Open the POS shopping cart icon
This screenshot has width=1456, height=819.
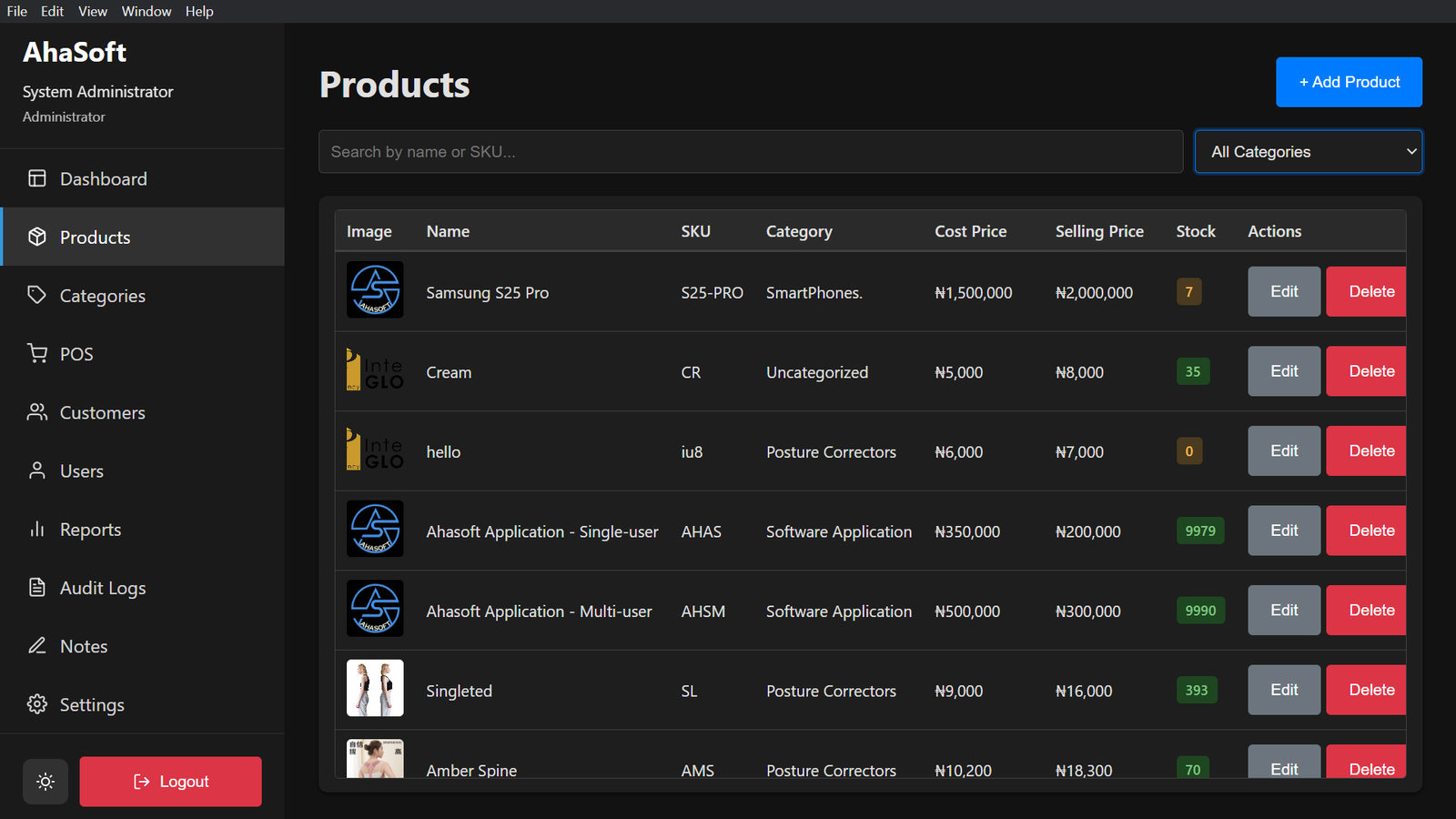[x=37, y=353]
